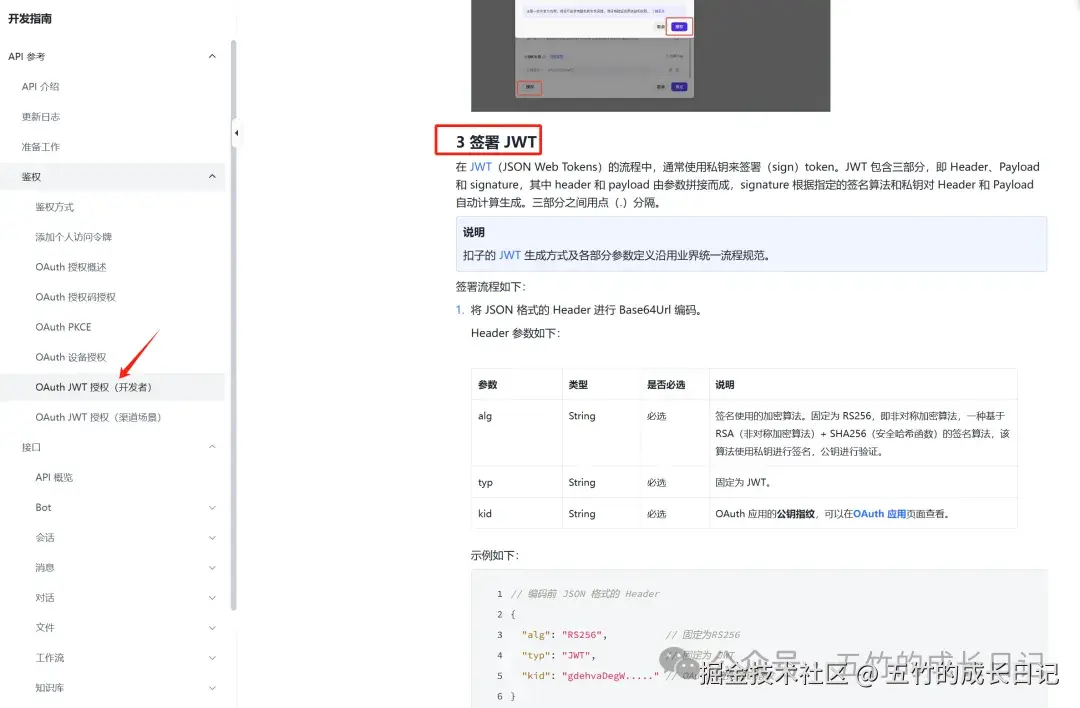Collapse the "API 参考" section
Screen dimensions: 1080x708
[x=211, y=56]
